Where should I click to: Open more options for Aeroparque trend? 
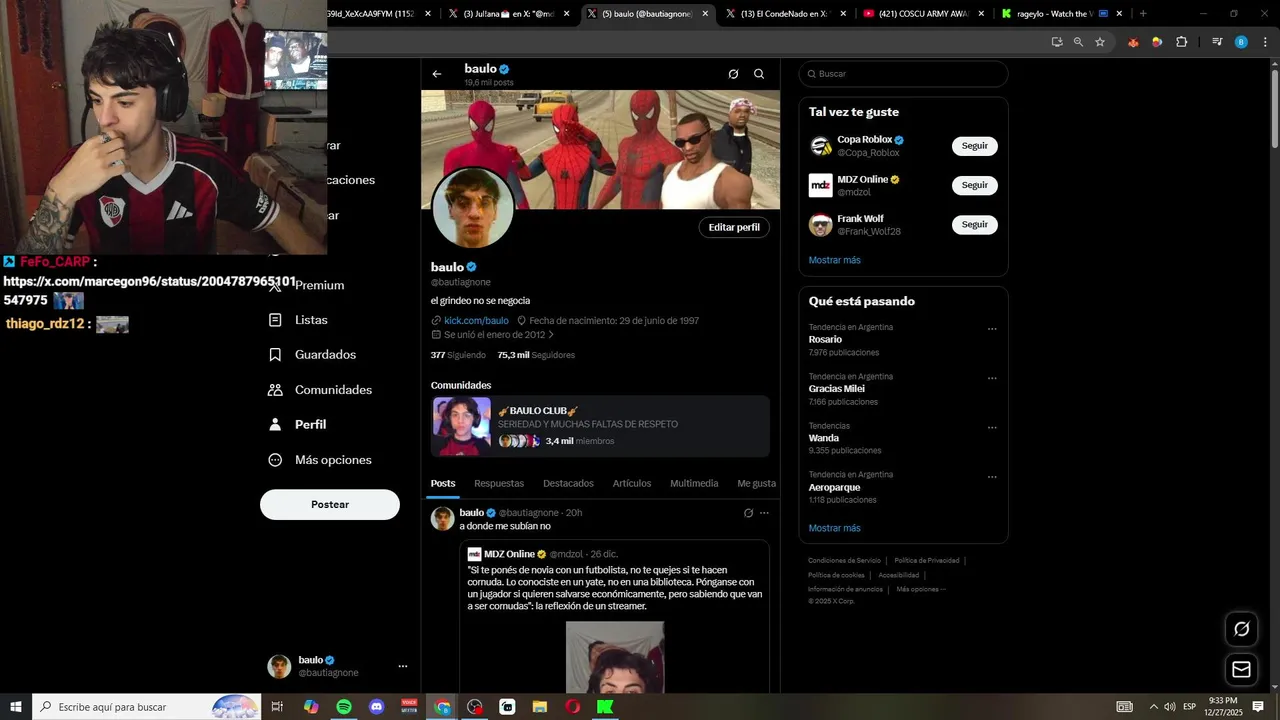tap(992, 476)
